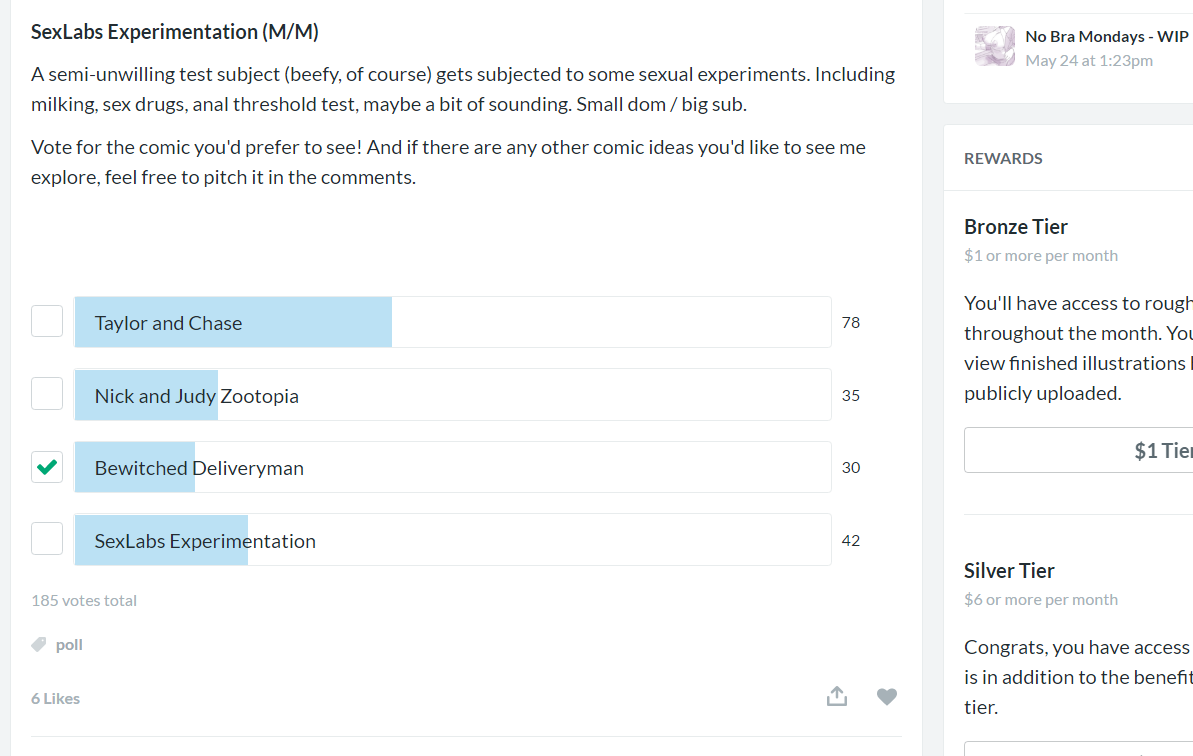
Task: Click the 185 votes total text
Action: [x=84, y=601]
